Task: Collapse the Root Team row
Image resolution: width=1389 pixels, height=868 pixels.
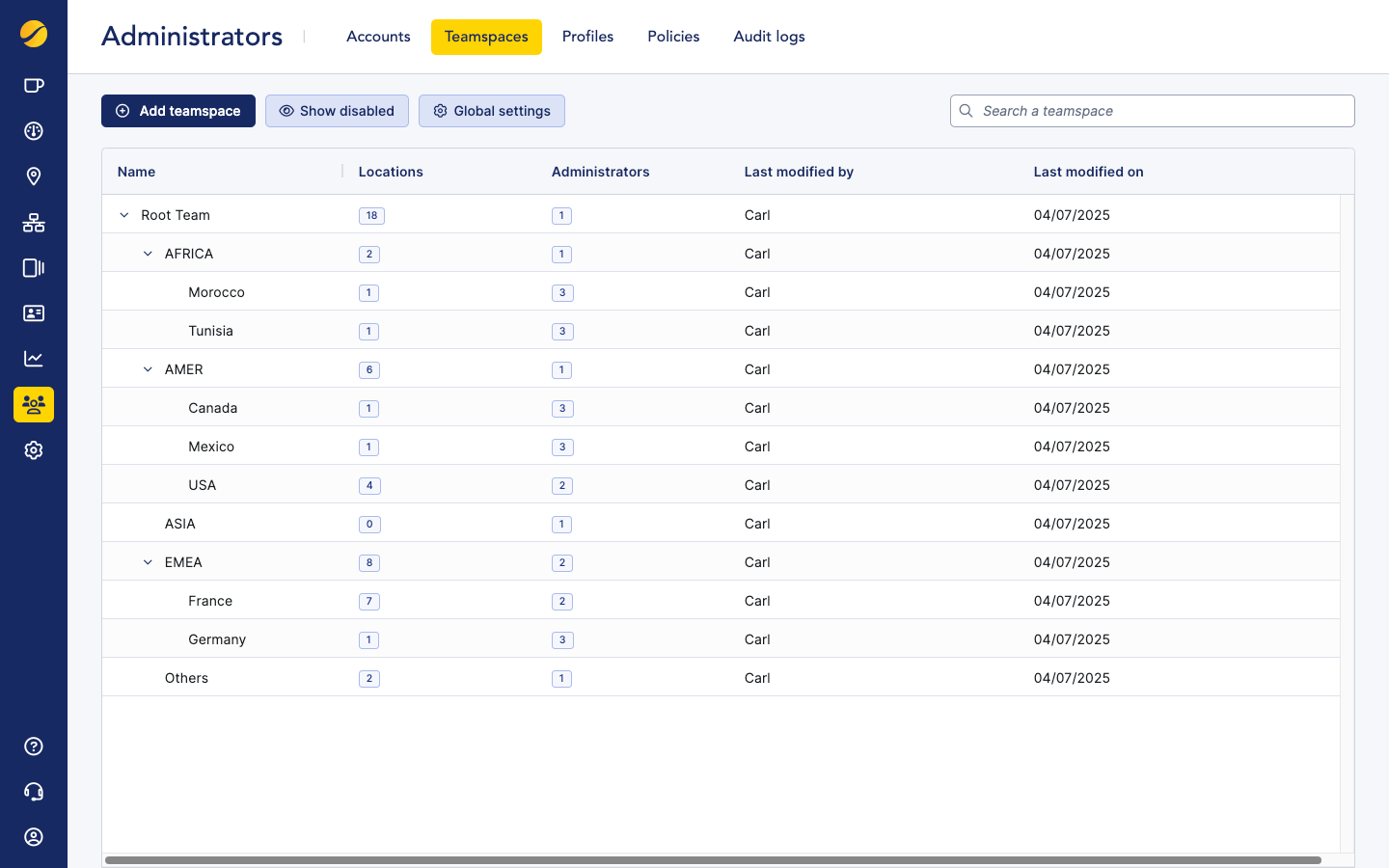Action: tap(123, 215)
